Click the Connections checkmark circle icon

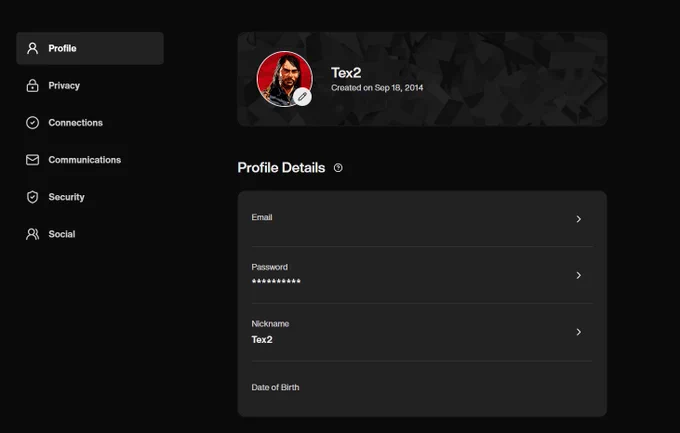click(x=33, y=123)
